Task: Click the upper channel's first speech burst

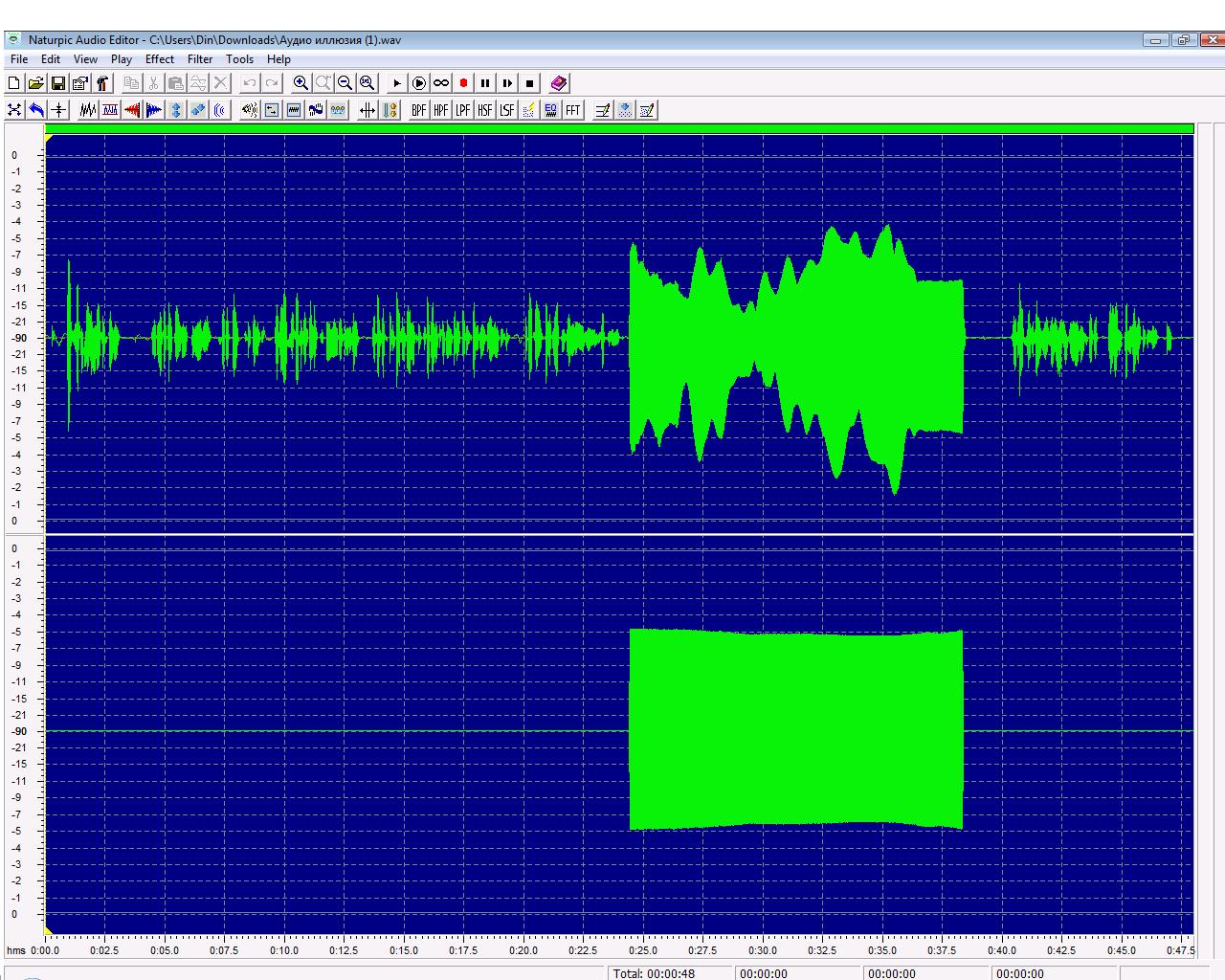Action: click(86, 338)
